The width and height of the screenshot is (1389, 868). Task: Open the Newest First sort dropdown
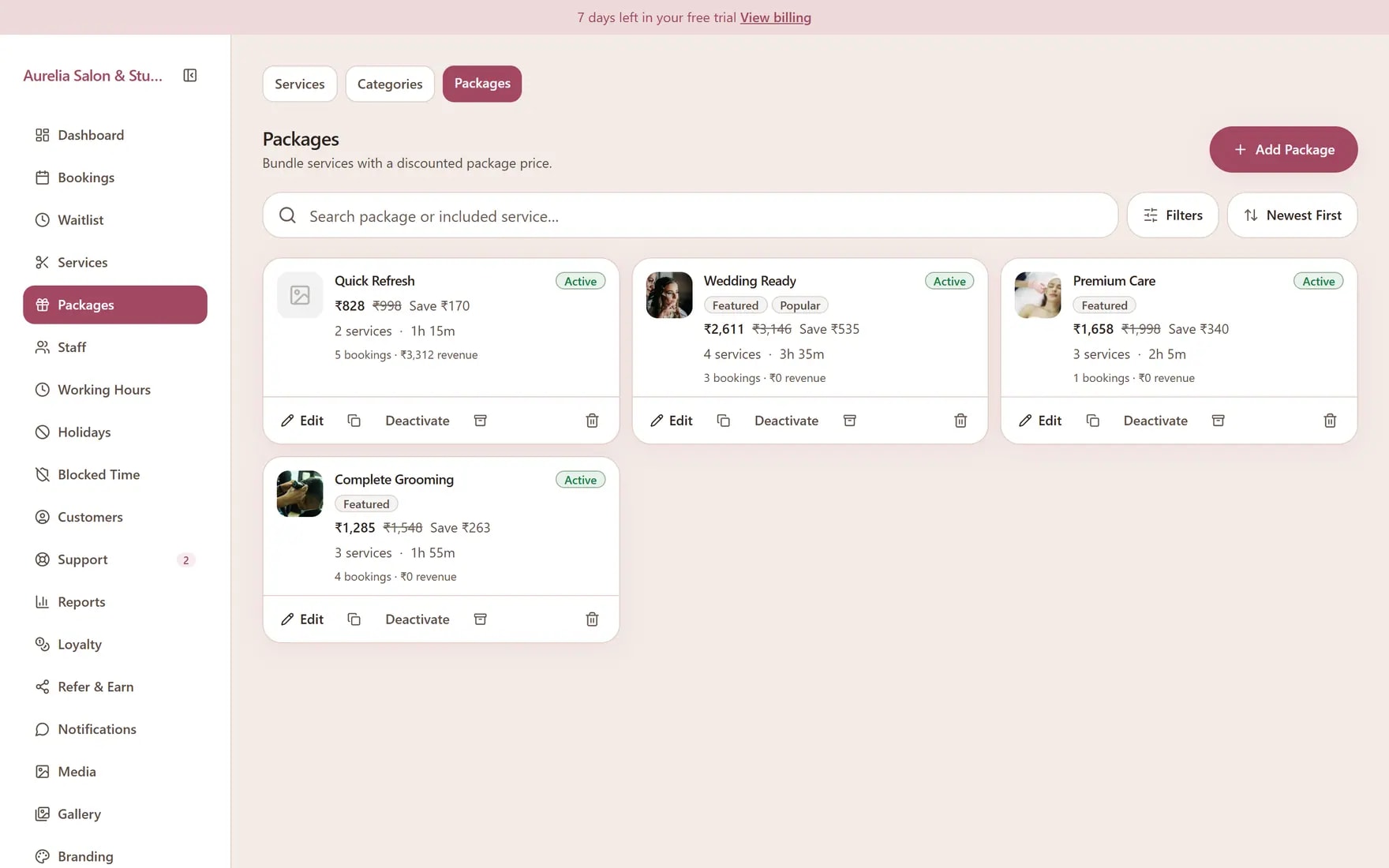(1292, 215)
